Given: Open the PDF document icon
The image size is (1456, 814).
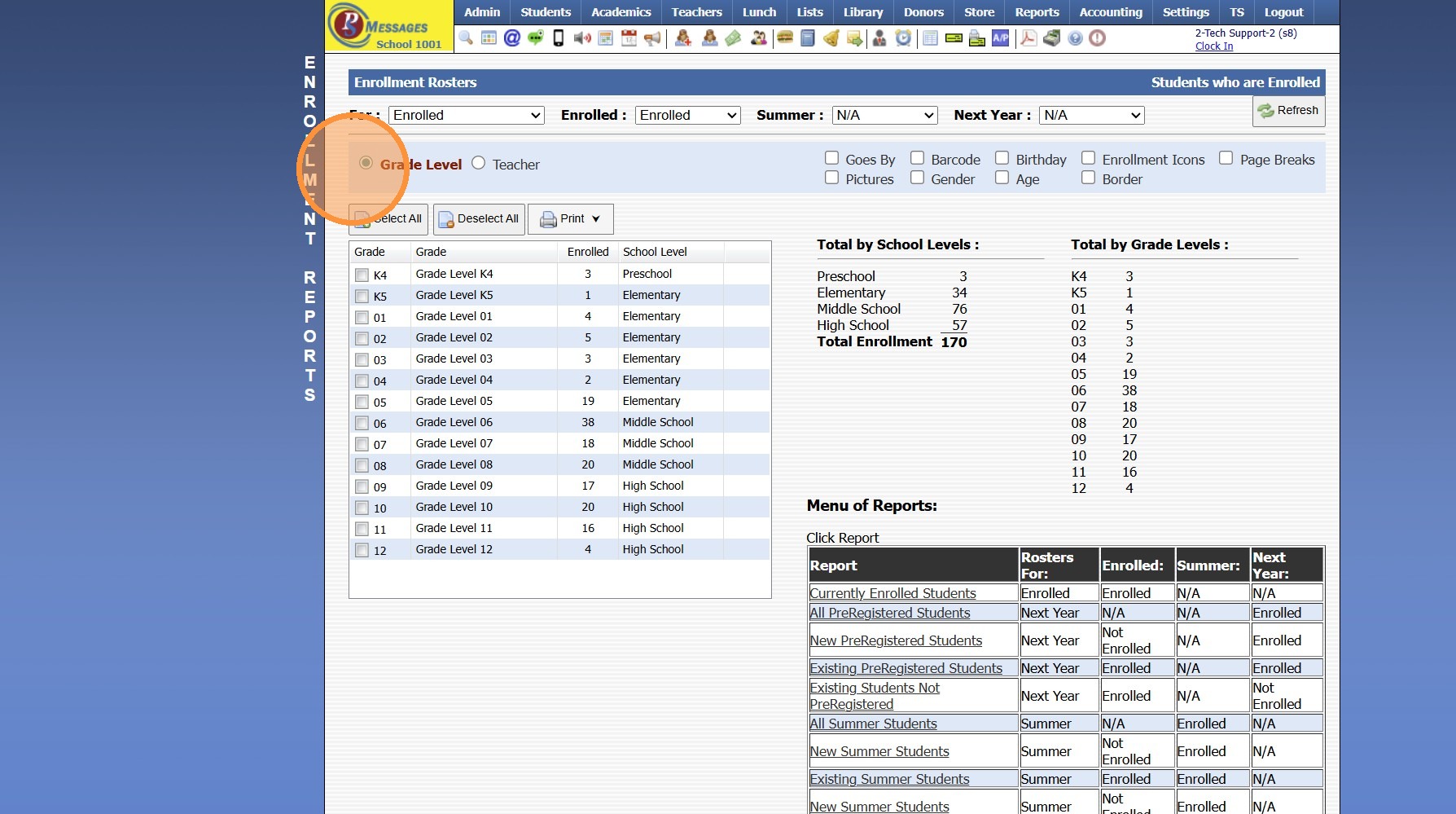Looking at the screenshot, I should click(x=1028, y=38).
